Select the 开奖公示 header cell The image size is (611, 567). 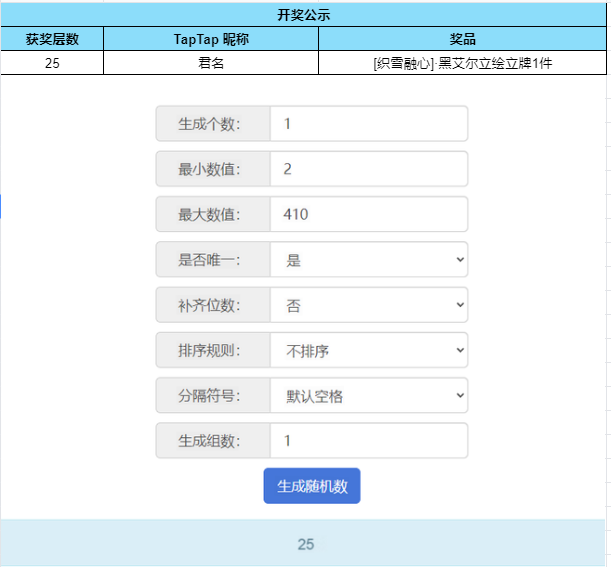coord(304,15)
